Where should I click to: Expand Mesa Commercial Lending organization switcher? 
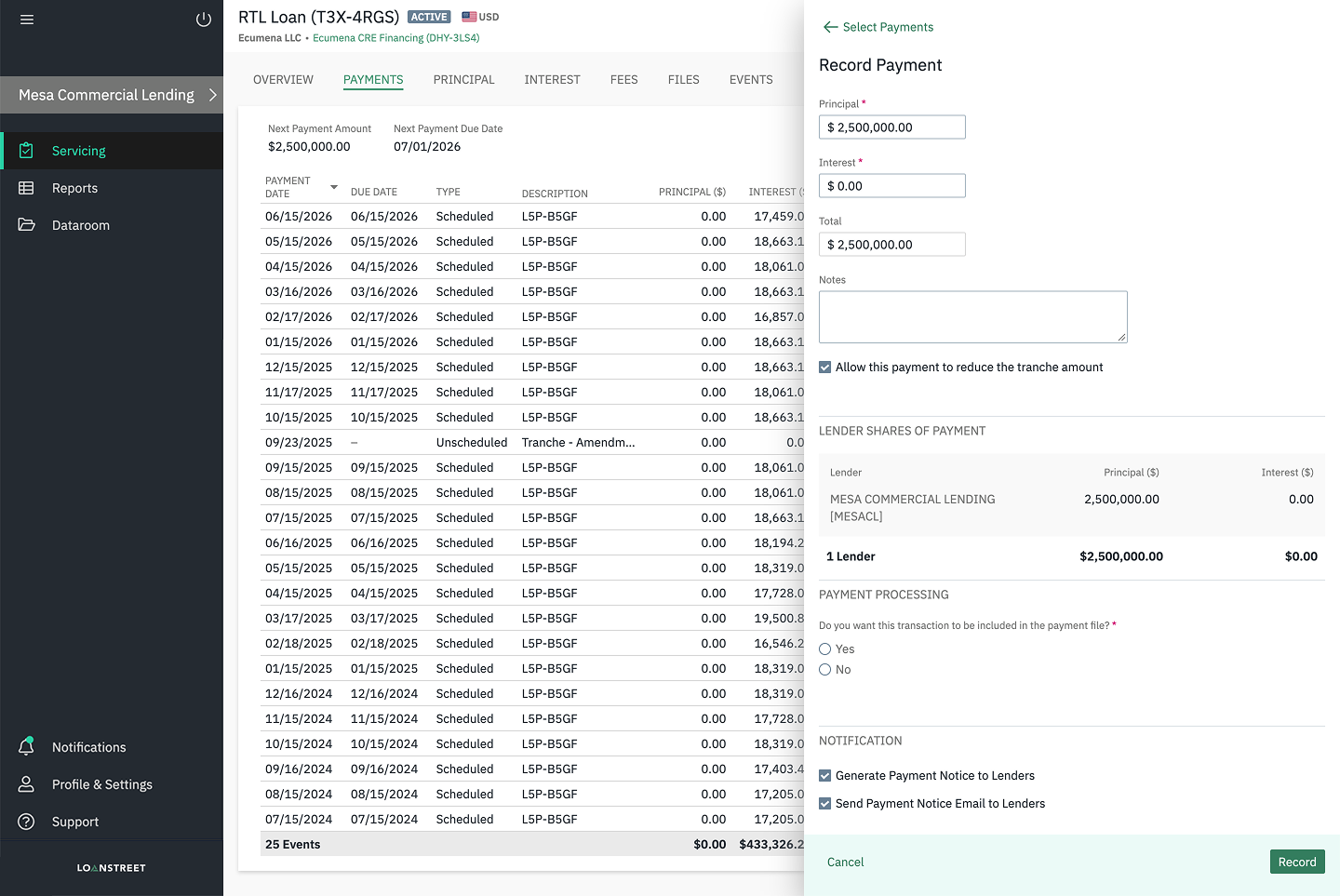[x=112, y=95]
